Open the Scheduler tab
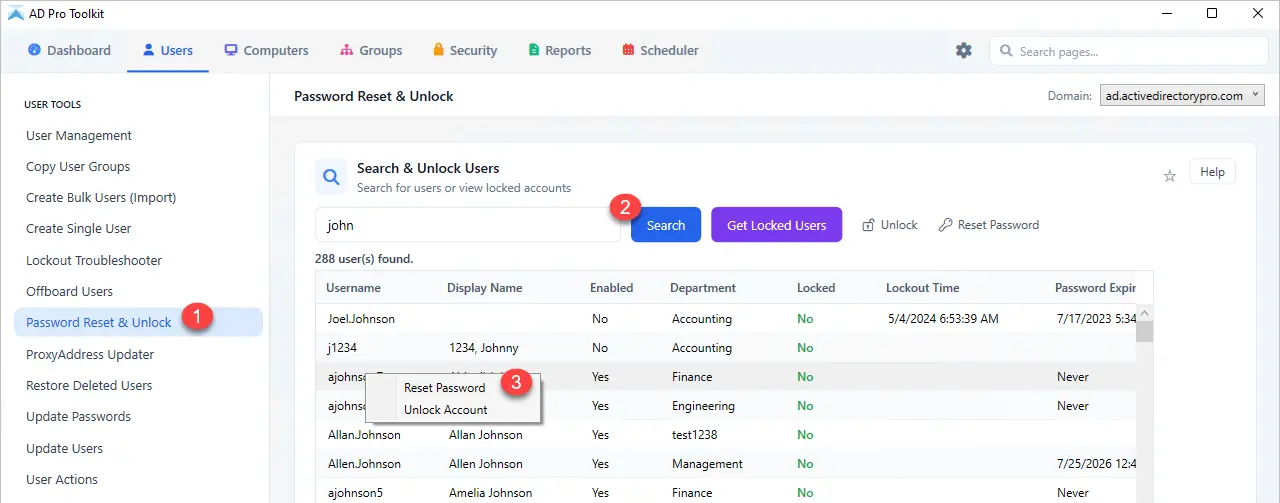1280x503 pixels. point(660,50)
